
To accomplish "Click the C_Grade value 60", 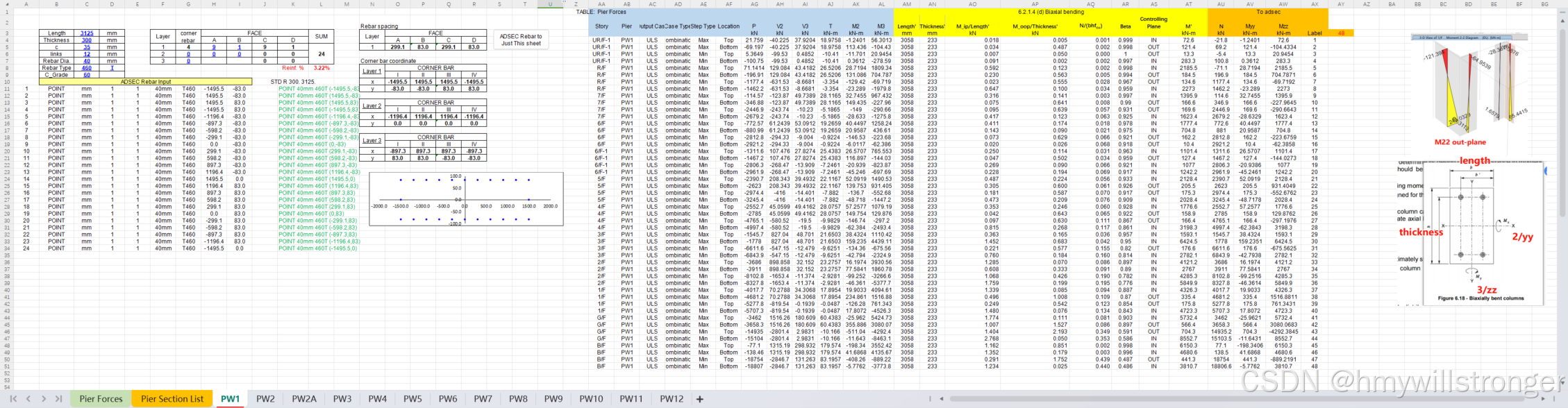I will pyautogui.click(x=87, y=75).
